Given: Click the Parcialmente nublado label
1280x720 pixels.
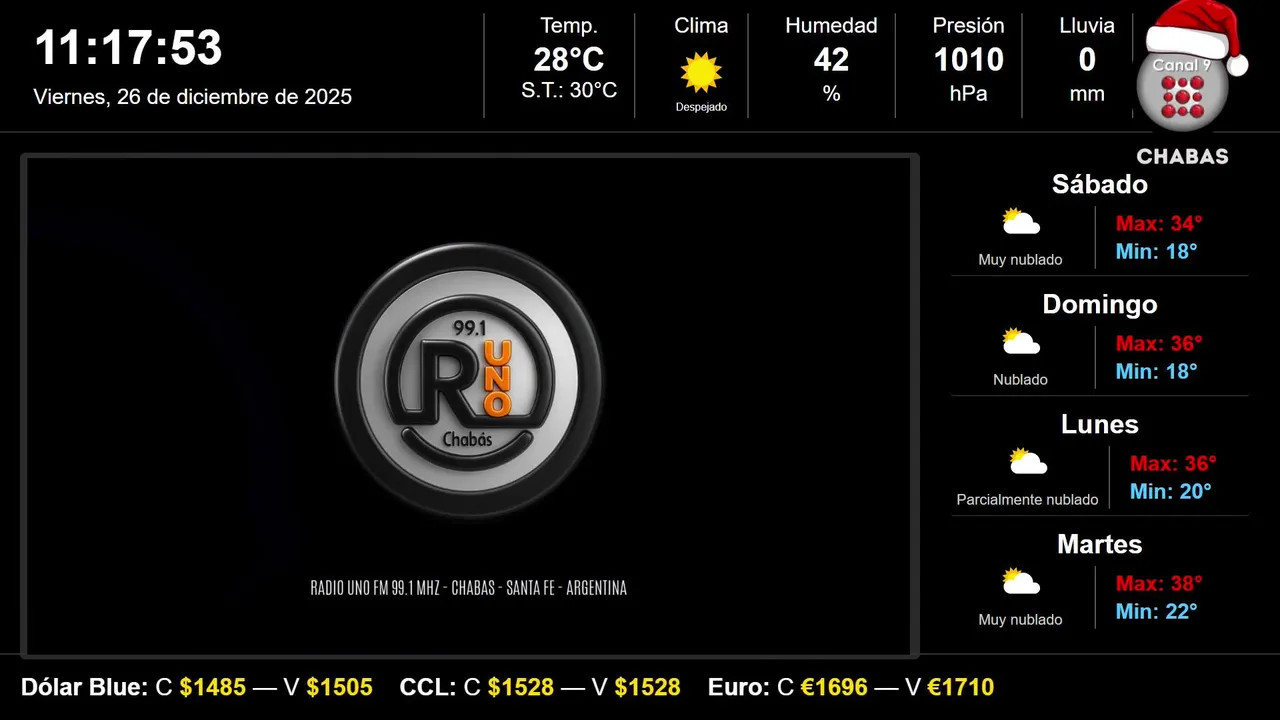Looking at the screenshot, I should (x=1028, y=500).
